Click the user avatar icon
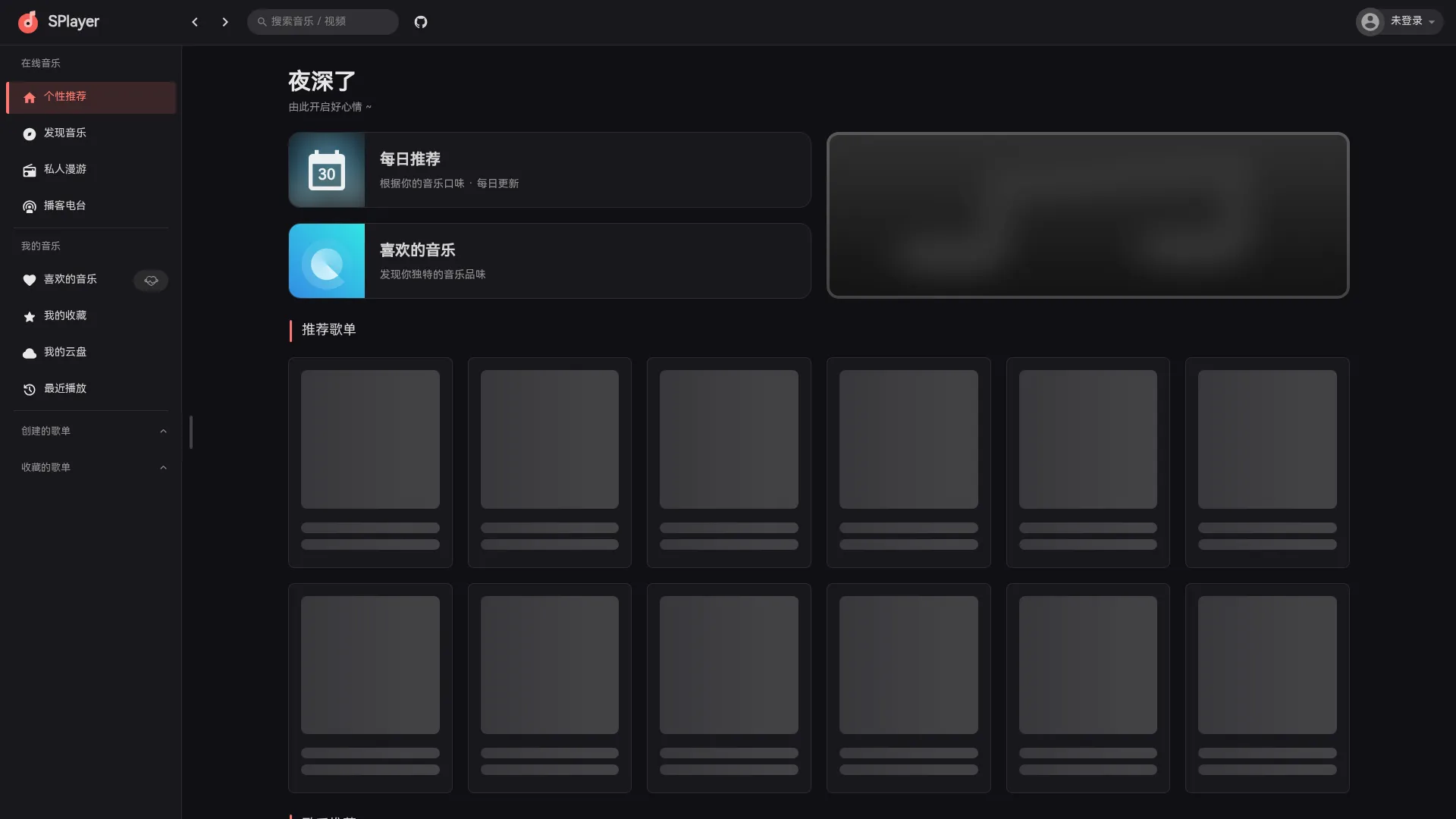 [x=1370, y=22]
